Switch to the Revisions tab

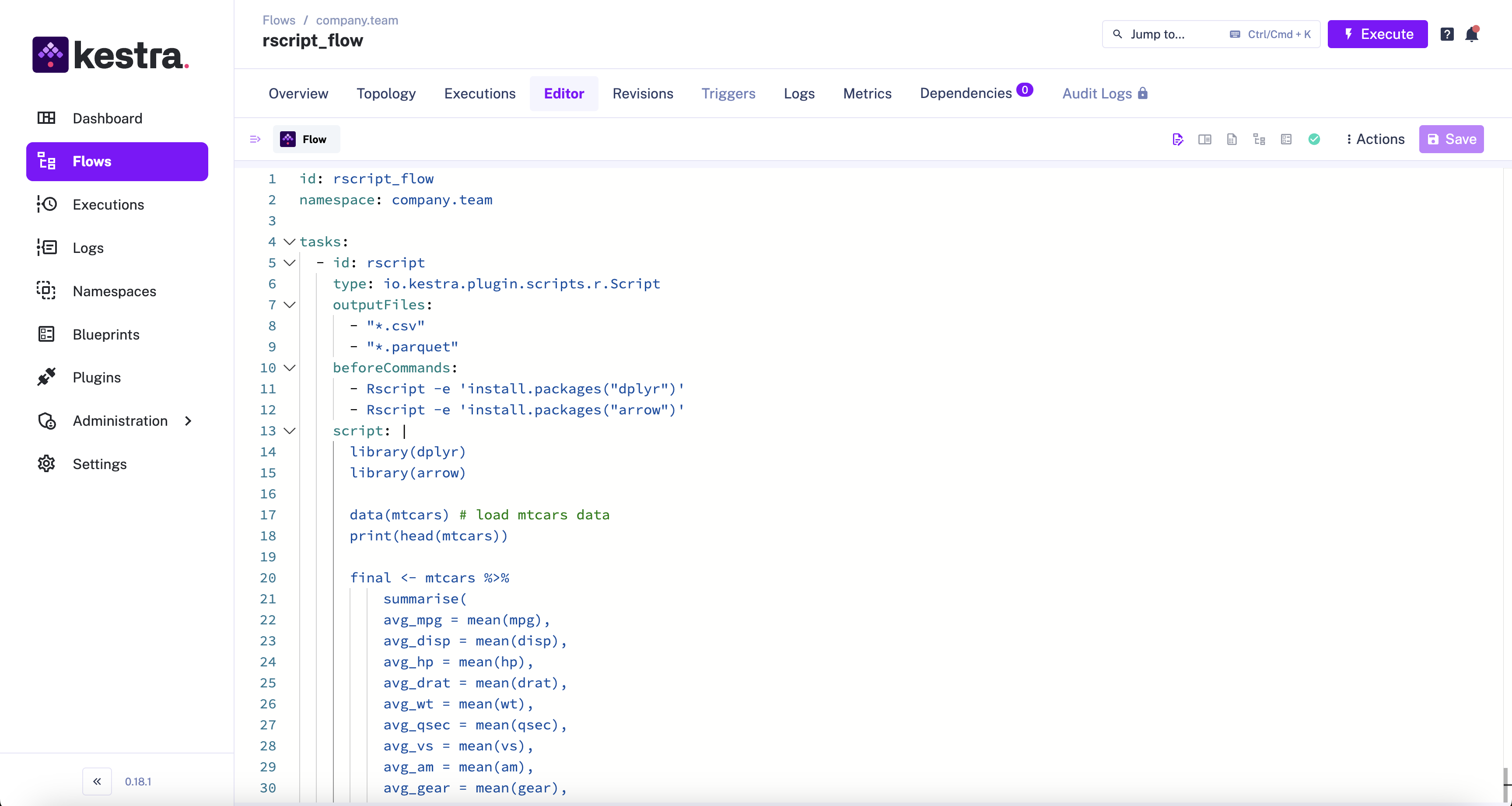[643, 94]
